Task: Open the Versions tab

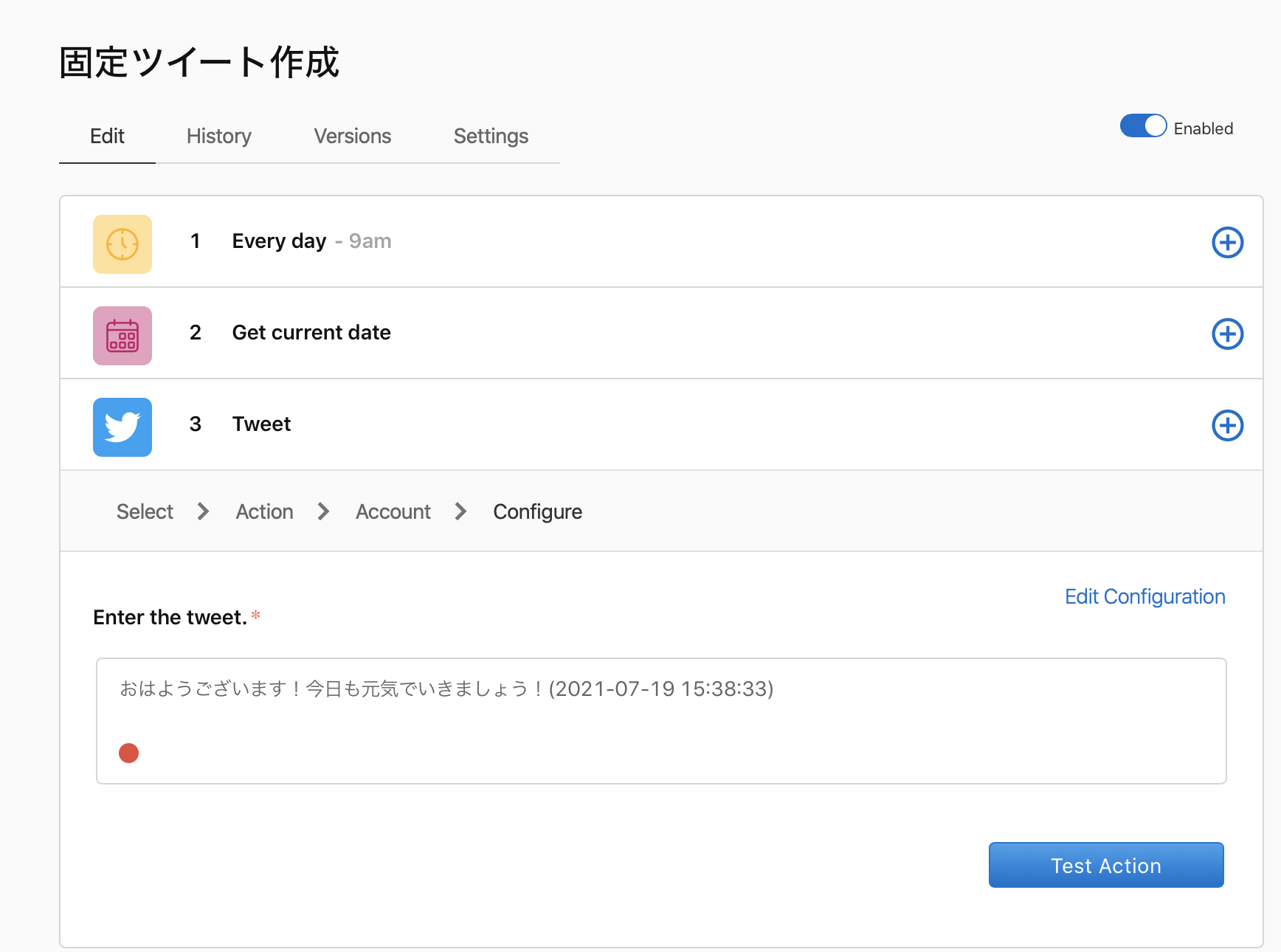Action: tap(352, 137)
